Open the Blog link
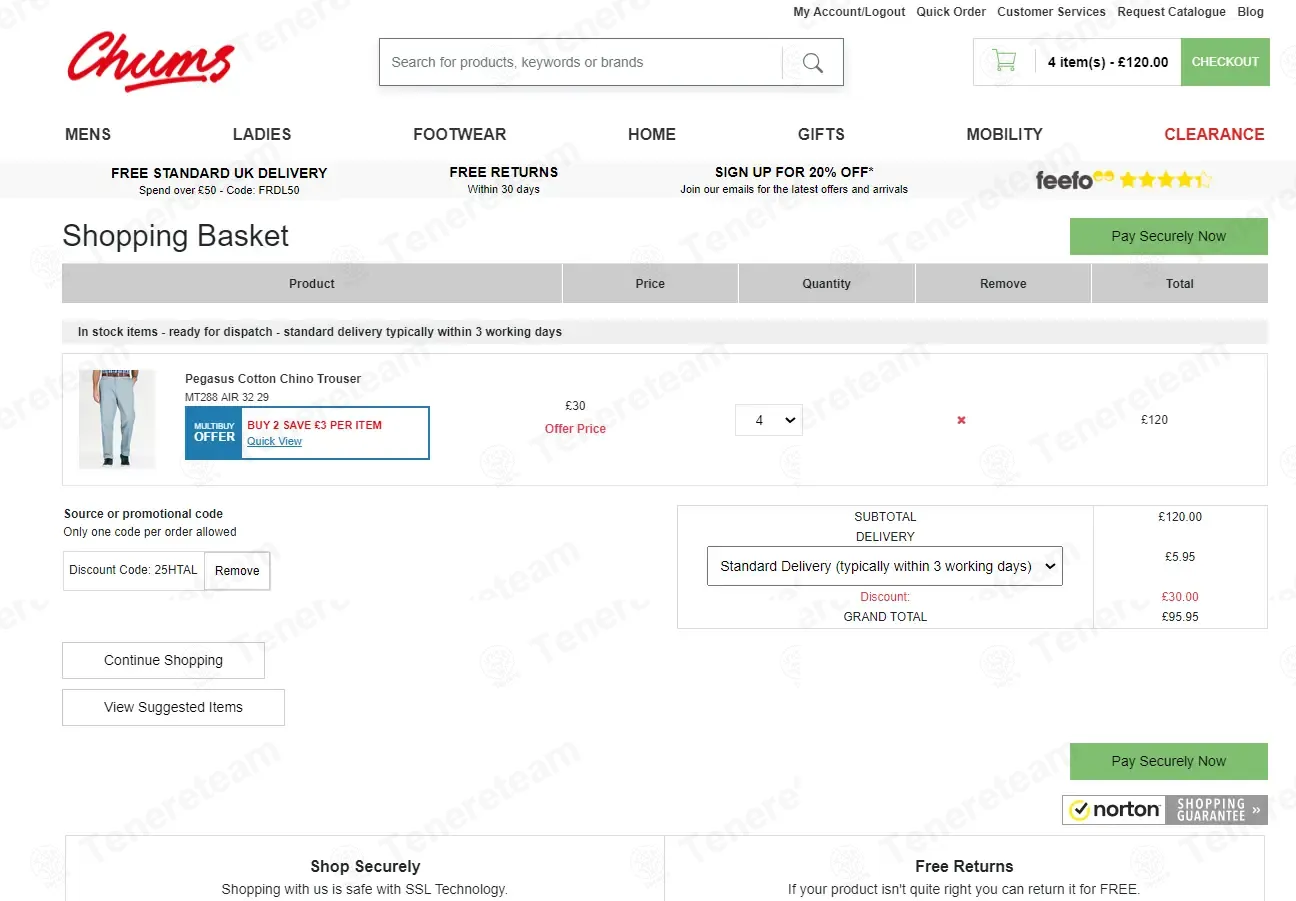 (x=1250, y=12)
